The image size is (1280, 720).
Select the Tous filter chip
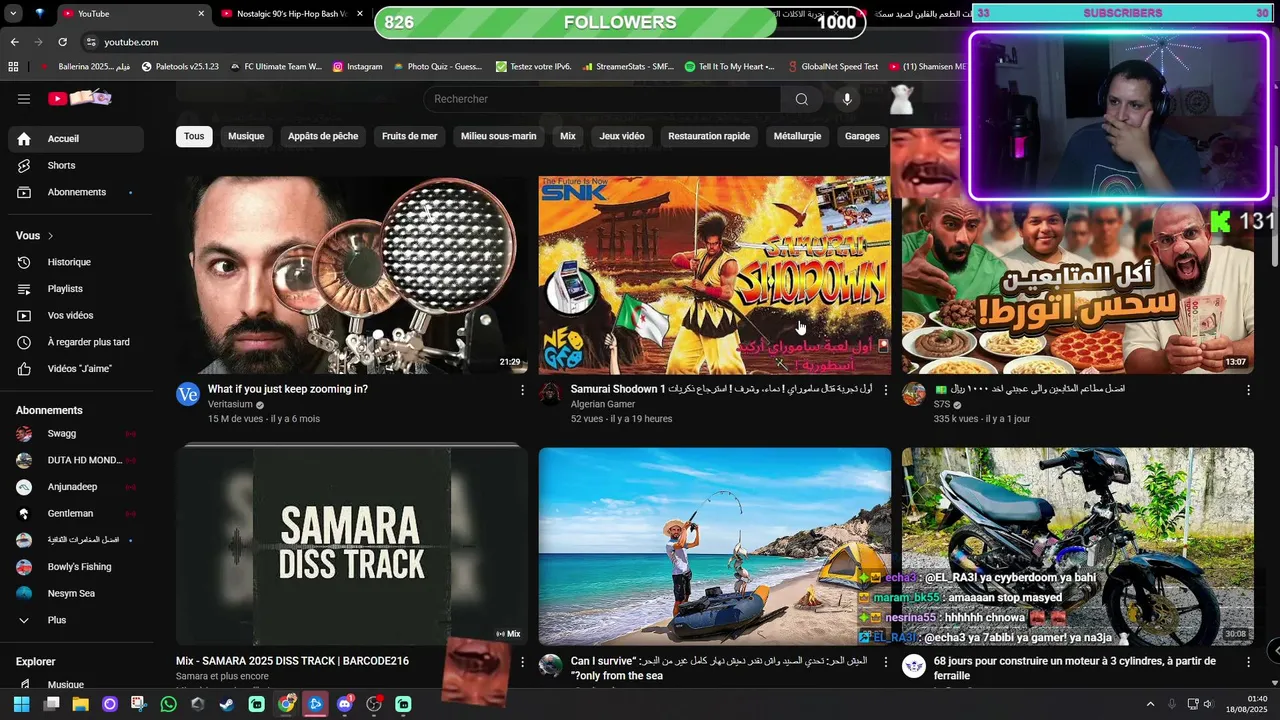194,136
